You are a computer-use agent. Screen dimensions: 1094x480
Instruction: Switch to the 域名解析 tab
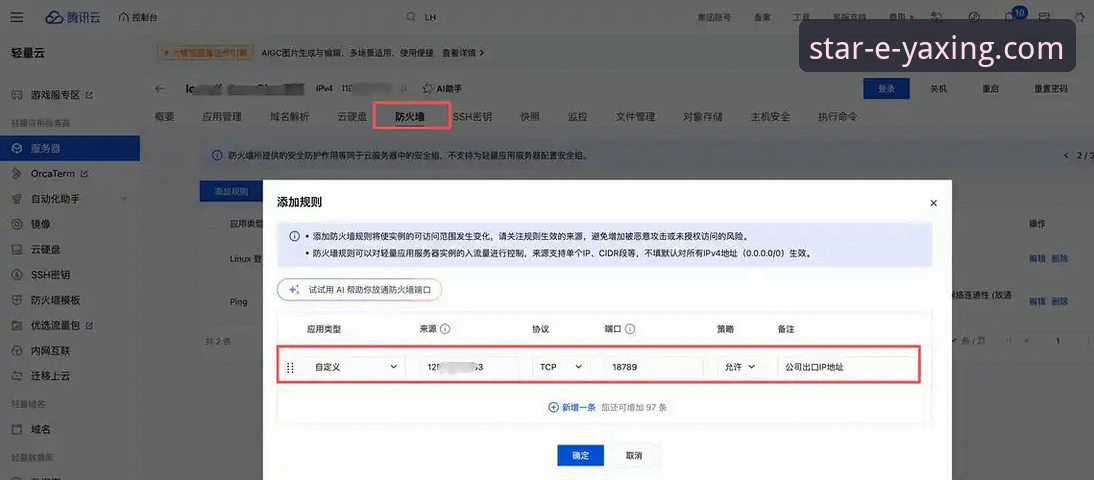(x=290, y=117)
